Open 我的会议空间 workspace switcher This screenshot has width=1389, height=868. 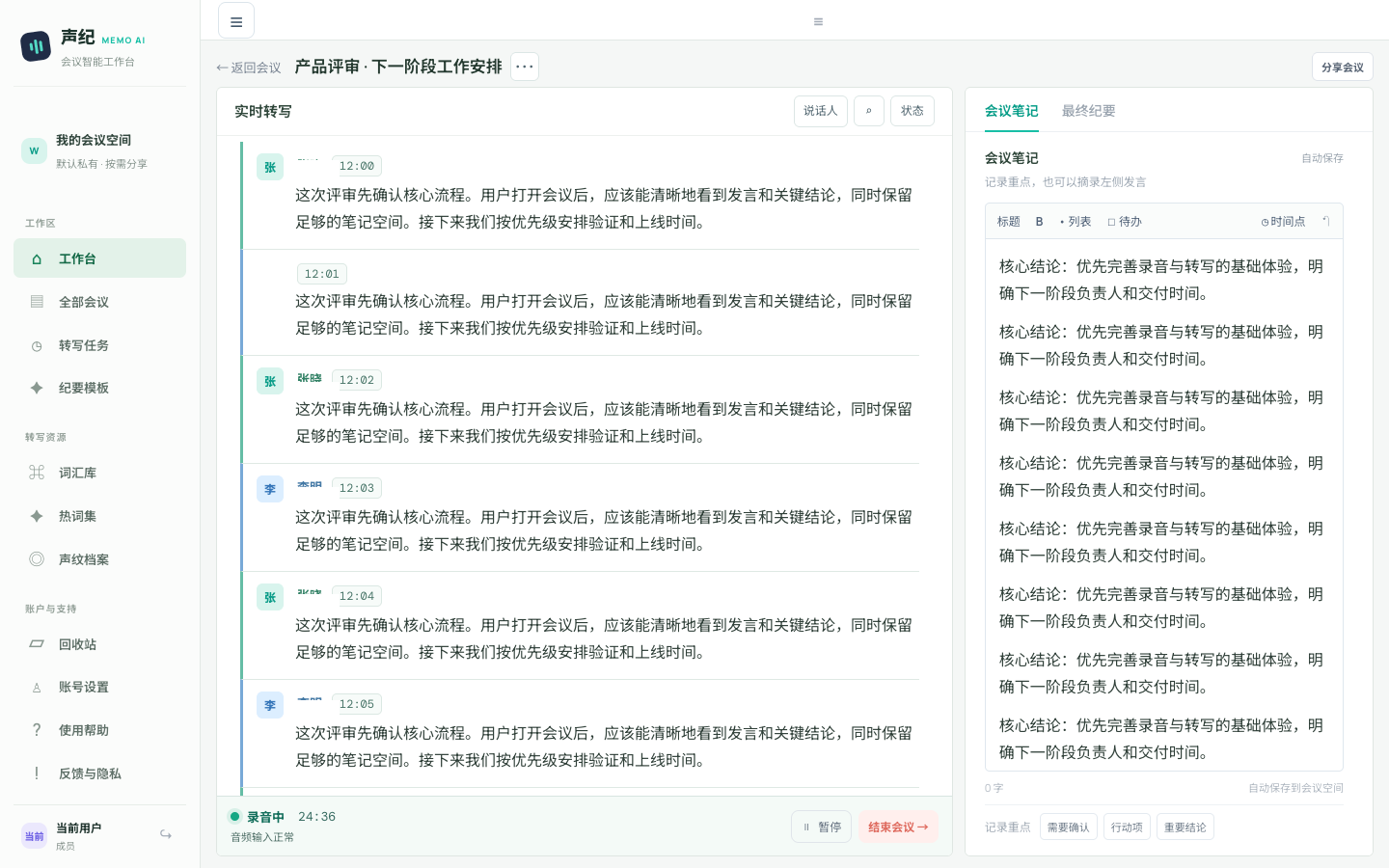(99, 151)
